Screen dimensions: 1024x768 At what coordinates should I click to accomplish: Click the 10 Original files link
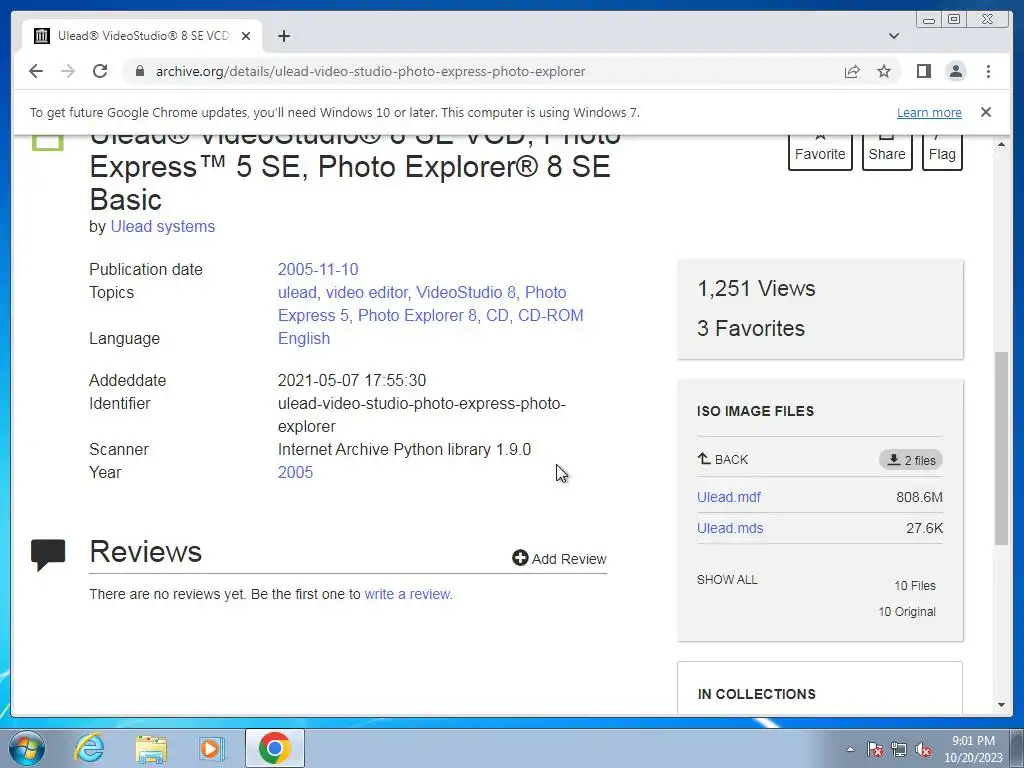pos(906,611)
